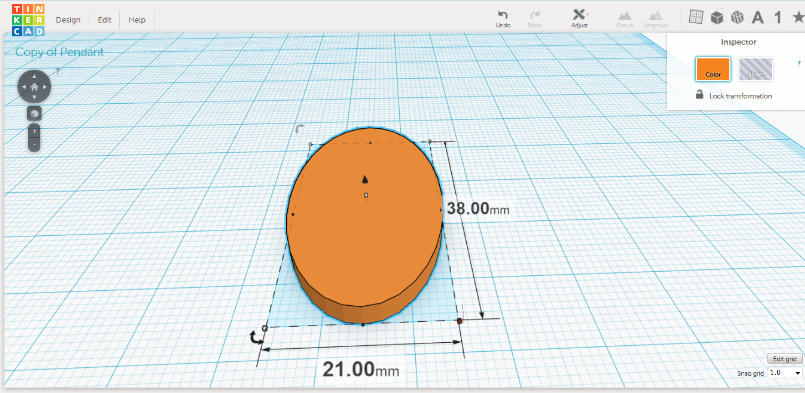805x393 pixels.
Task: Click the right edge midpoint handle
Action: pos(441,210)
